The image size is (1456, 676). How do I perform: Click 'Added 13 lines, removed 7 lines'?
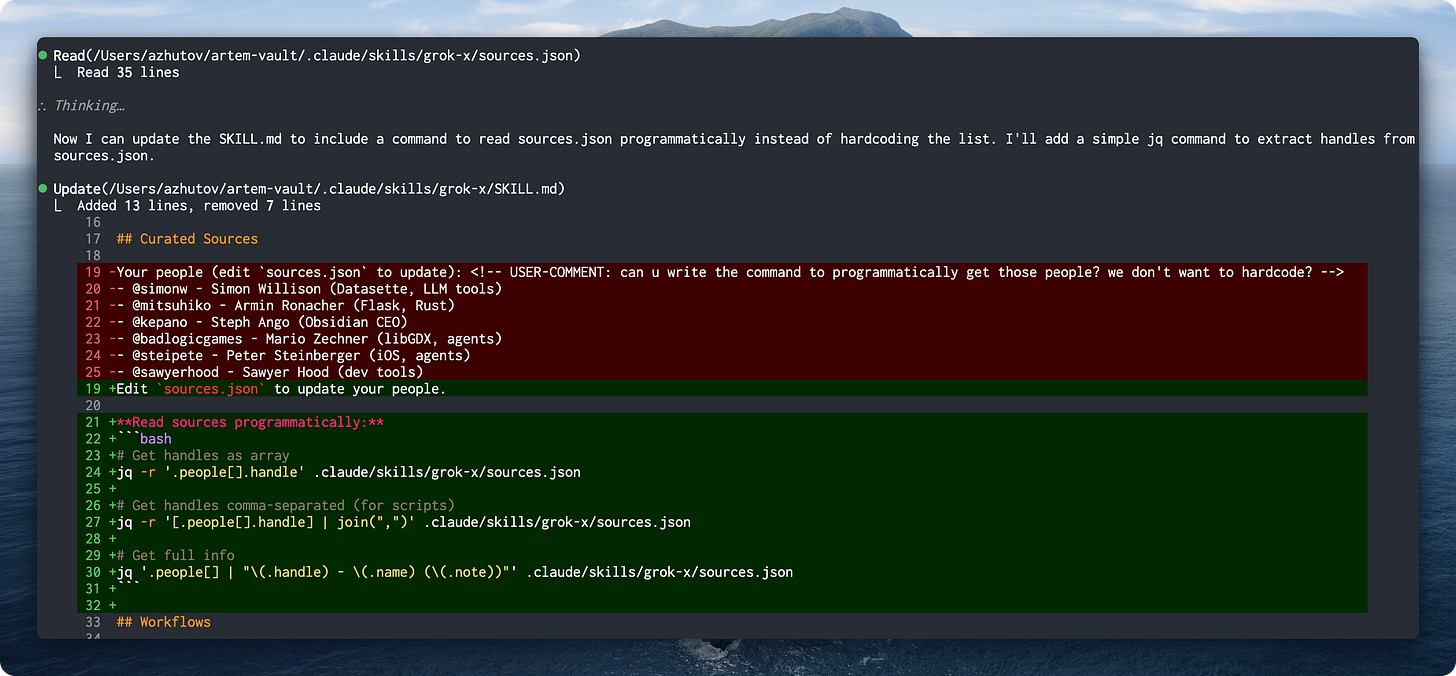pos(199,205)
